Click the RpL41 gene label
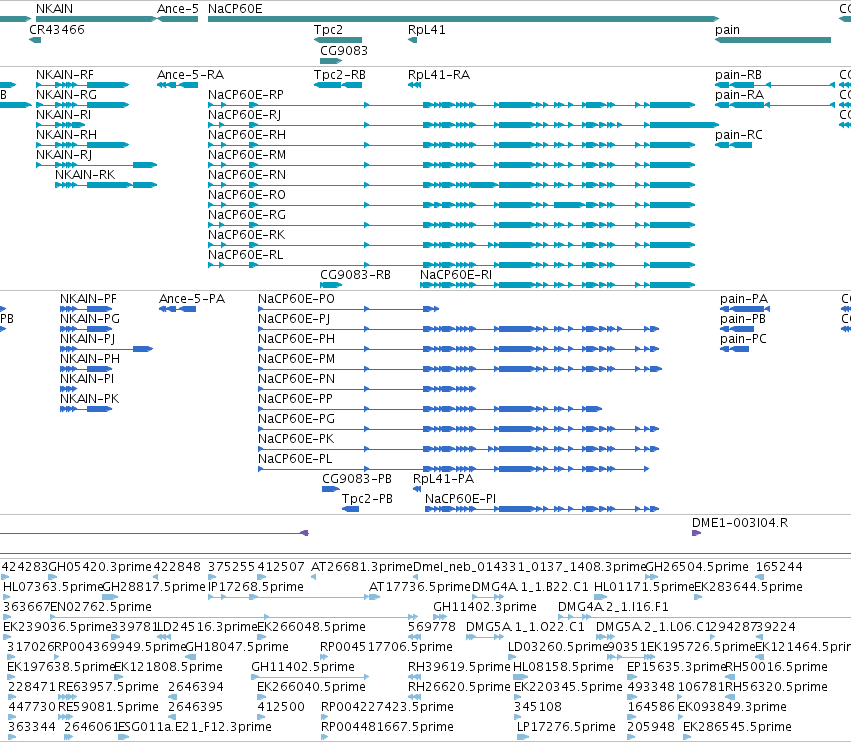851x742 pixels. [x=427, y=29]
